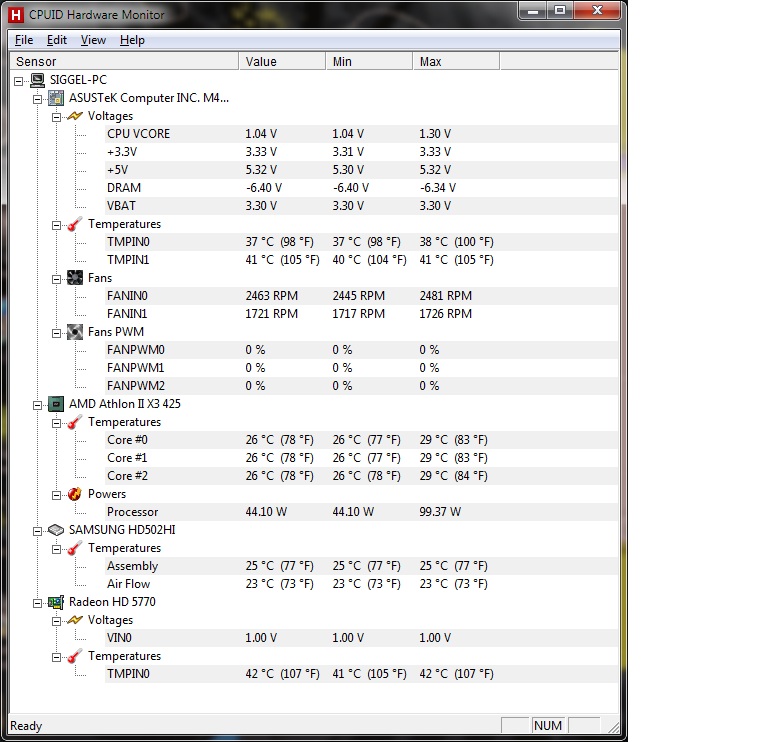Collapse the Radeon HD 5770 node
Screen dimensions: 768x742
click(x=37, y=603)
